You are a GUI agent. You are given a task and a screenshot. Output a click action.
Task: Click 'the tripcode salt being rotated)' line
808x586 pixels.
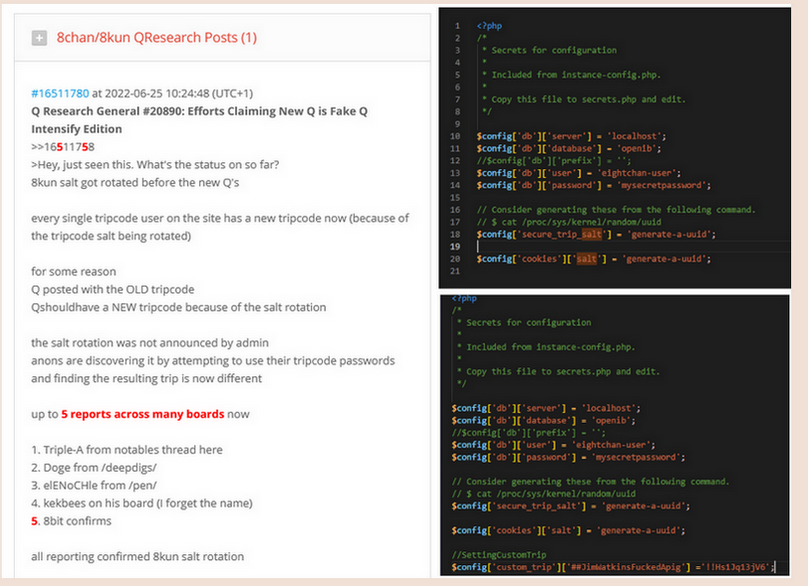point(111,236)
